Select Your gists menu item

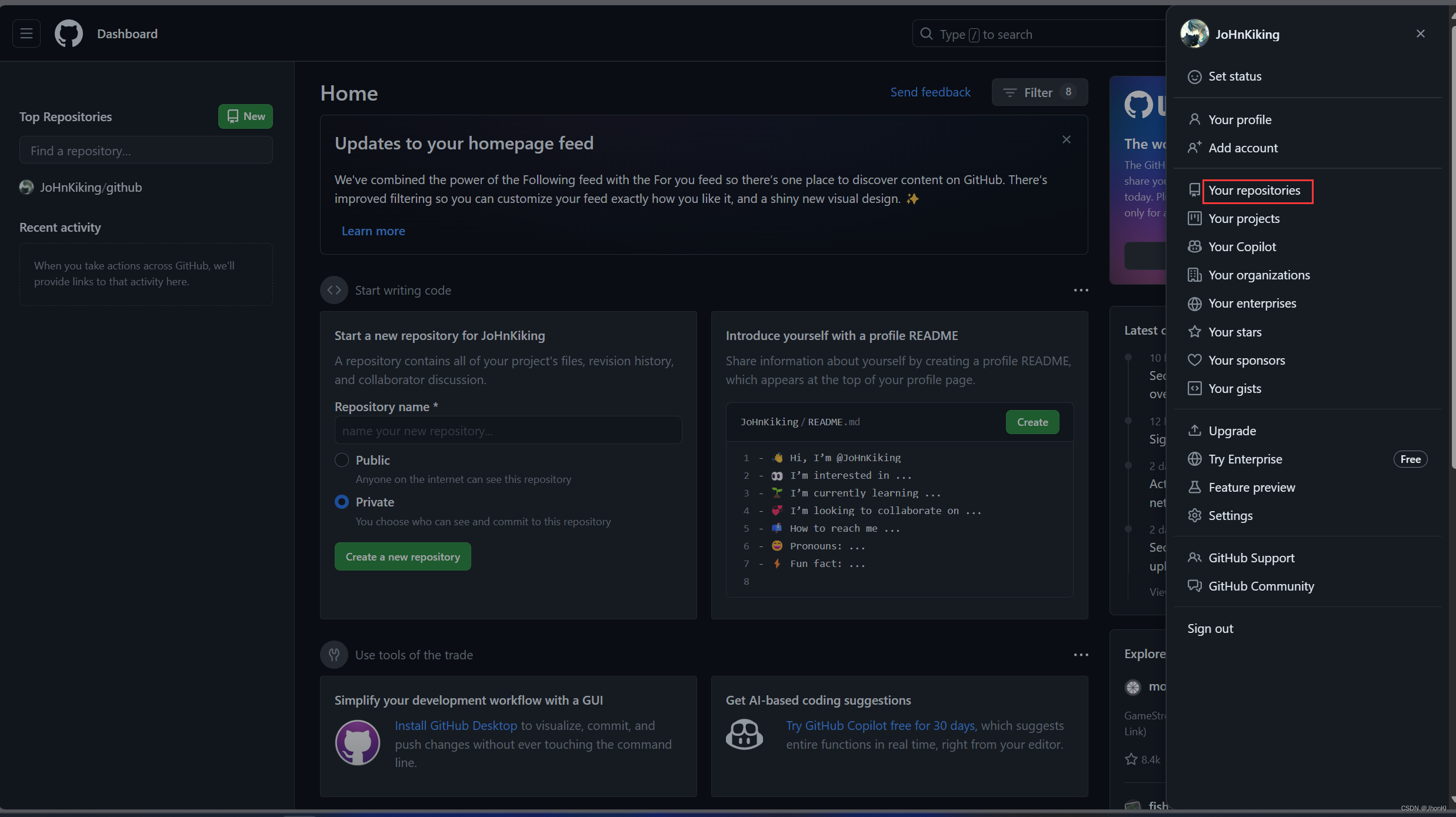pyautogui.click(x=1307, y=388)
